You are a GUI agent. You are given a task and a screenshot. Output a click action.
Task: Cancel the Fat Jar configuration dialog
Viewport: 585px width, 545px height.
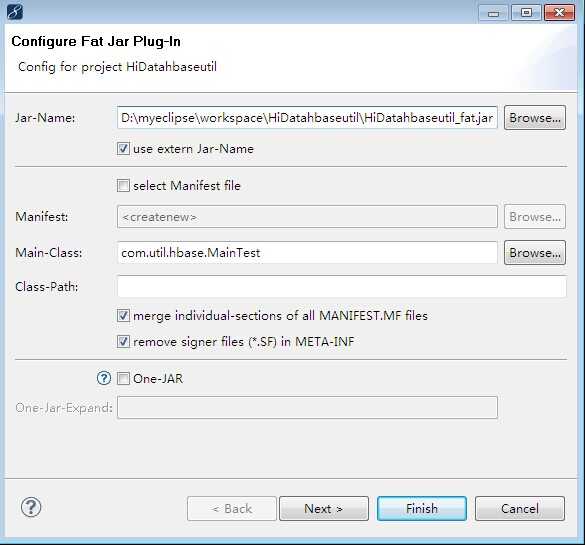(x=520, y=508)
